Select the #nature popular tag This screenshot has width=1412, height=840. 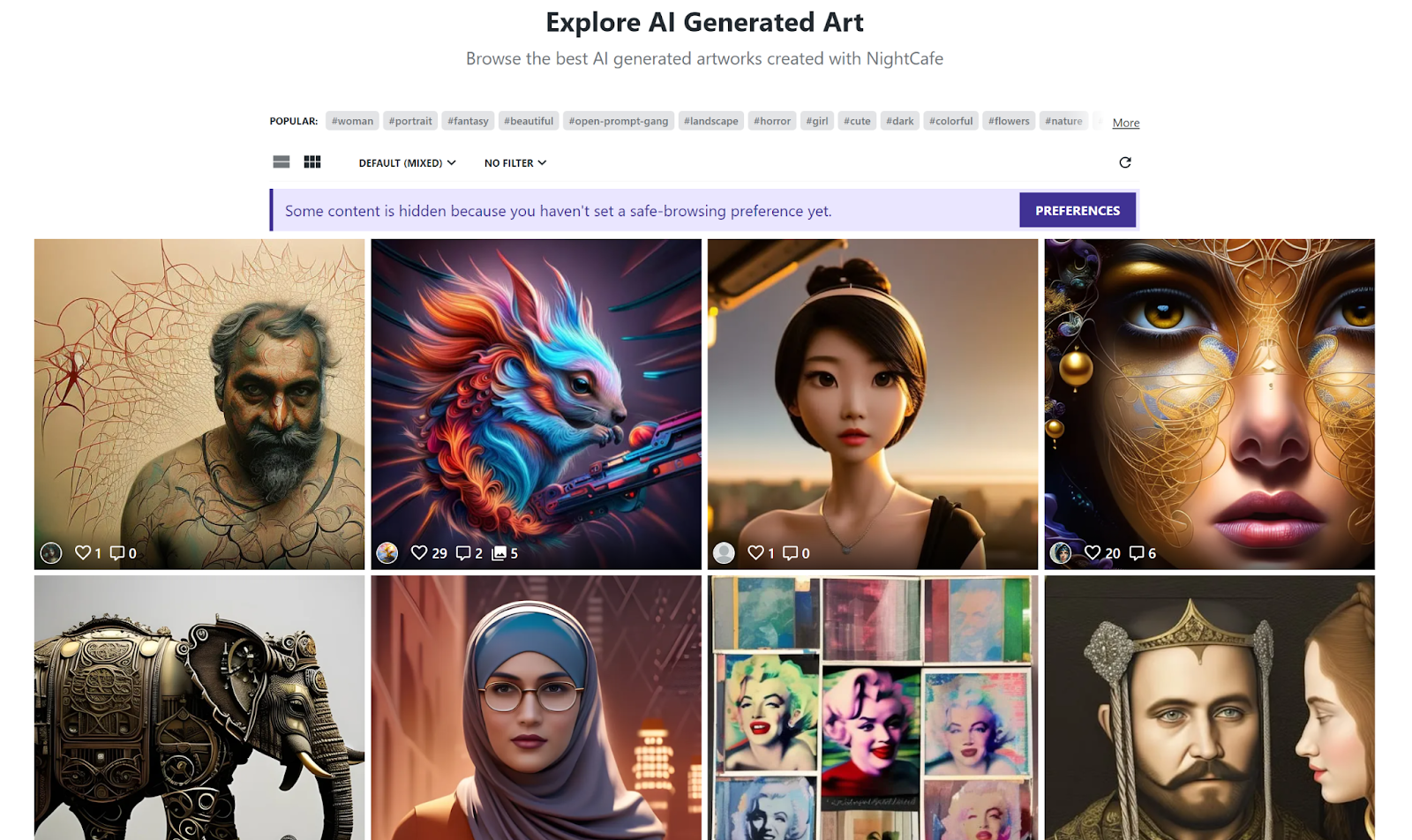tap(1063, 121)
